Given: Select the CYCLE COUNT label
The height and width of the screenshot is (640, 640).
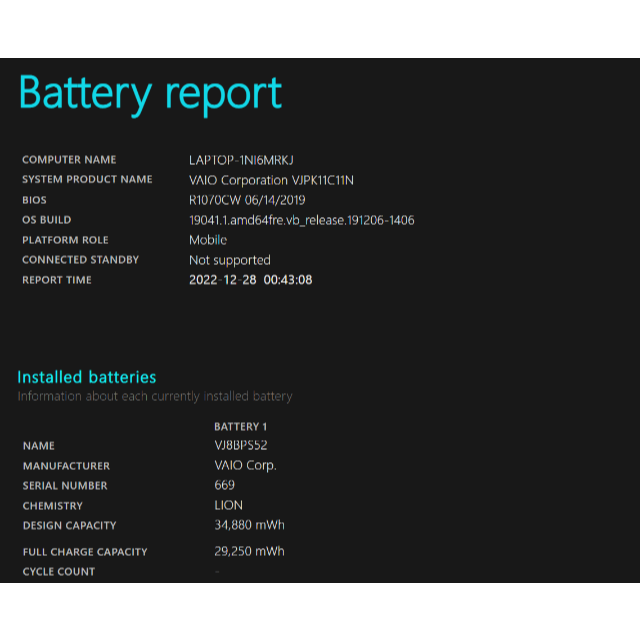Looking at the screenshot, I should click(59, 572).
